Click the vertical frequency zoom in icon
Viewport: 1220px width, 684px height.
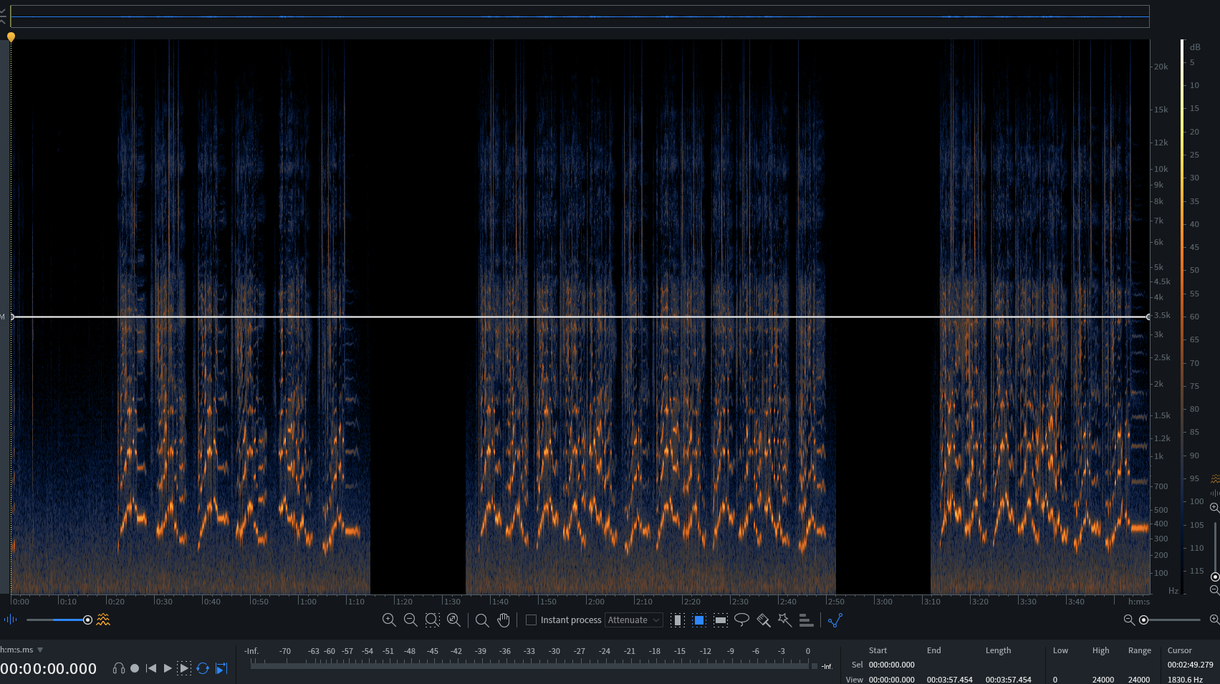1215,508
